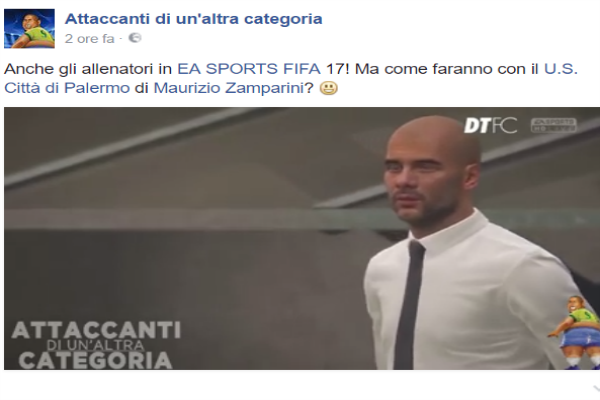Follow the EA SPORTS FIFA link
Viewport: 600px width, 400px height.
tap(249, 69)
